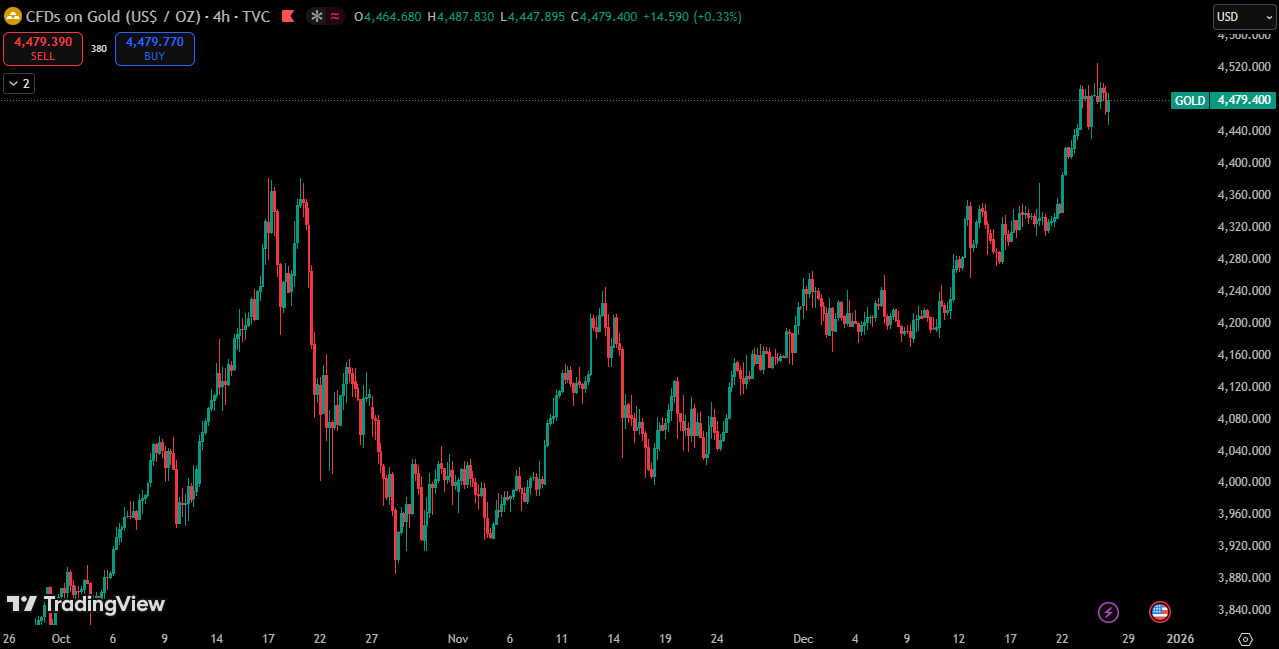1279x649 pixels.
Task: Open the US flag economic event marker
Action: tap(1160, 612)
